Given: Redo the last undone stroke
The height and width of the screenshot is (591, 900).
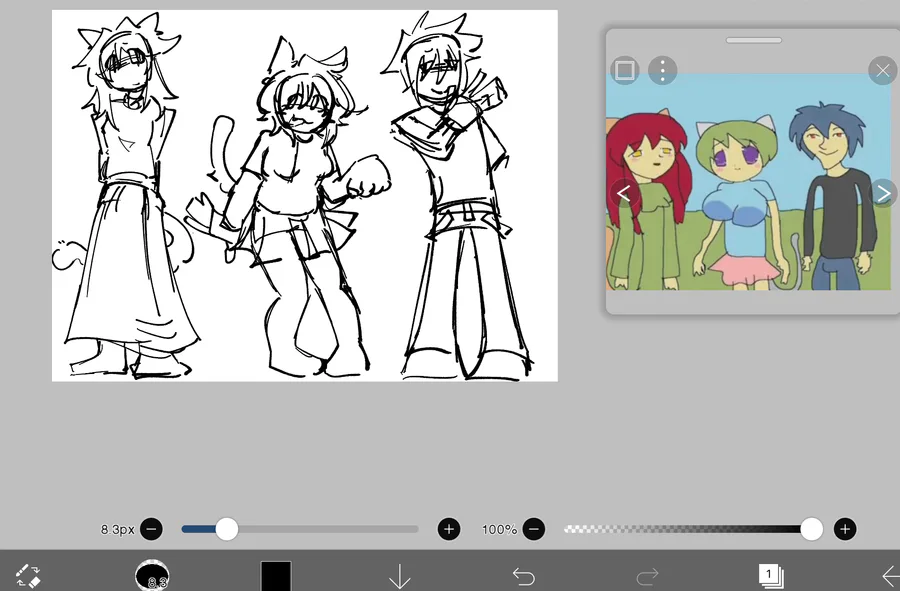Looking at the screenshot, I should pyautogui.click(x=647, y=576).
